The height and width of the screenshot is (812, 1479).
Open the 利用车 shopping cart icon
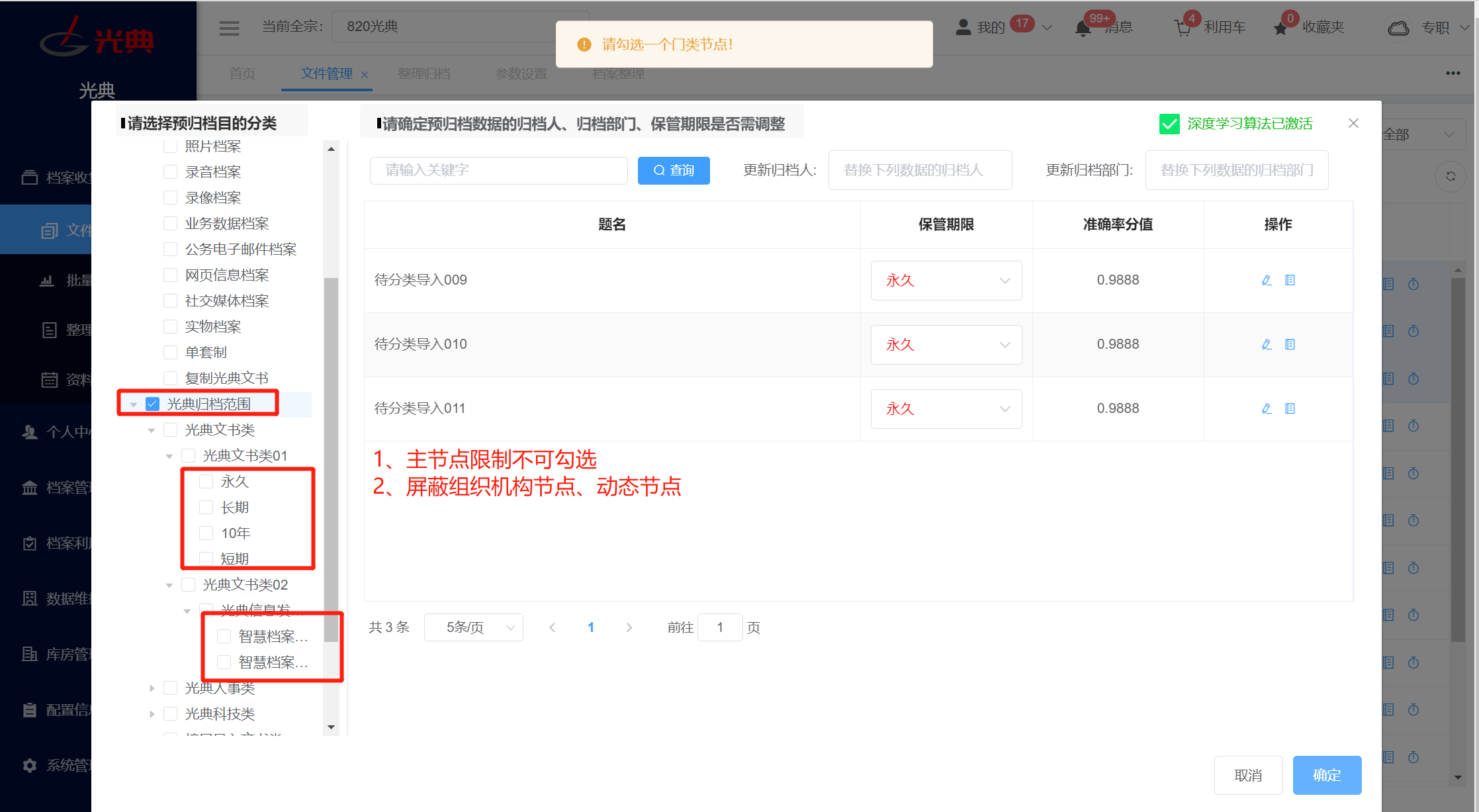click(x=1183, y=28)
